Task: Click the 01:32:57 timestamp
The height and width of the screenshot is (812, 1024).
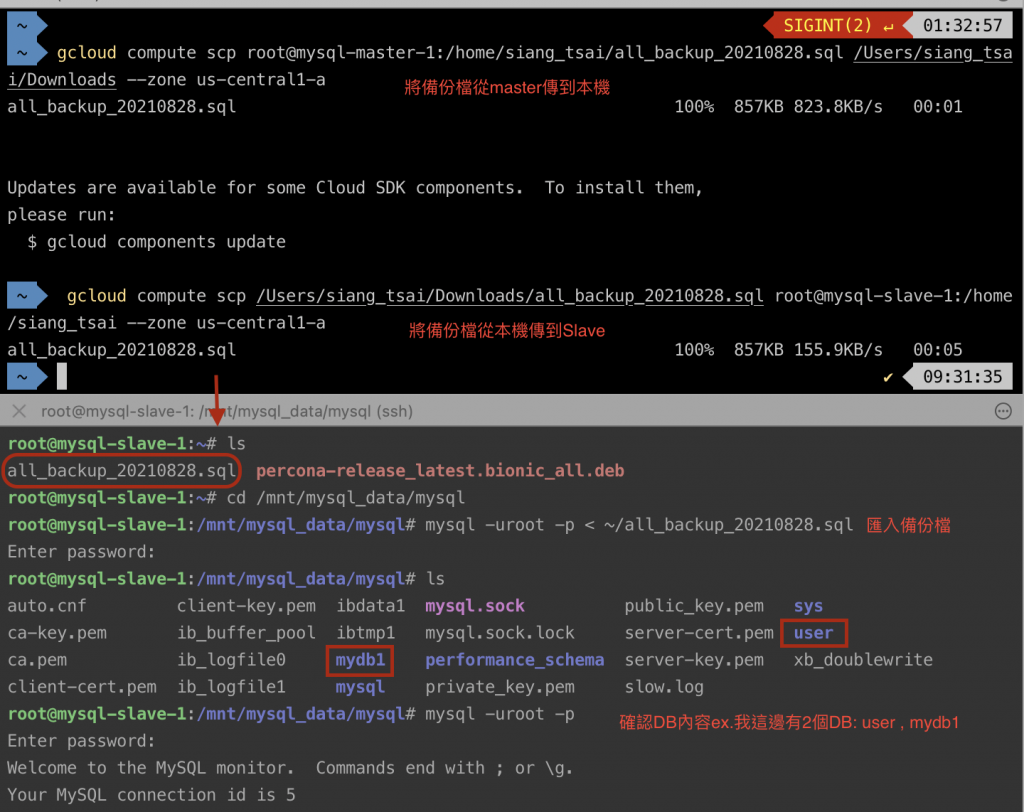Action: coord(962,25)
